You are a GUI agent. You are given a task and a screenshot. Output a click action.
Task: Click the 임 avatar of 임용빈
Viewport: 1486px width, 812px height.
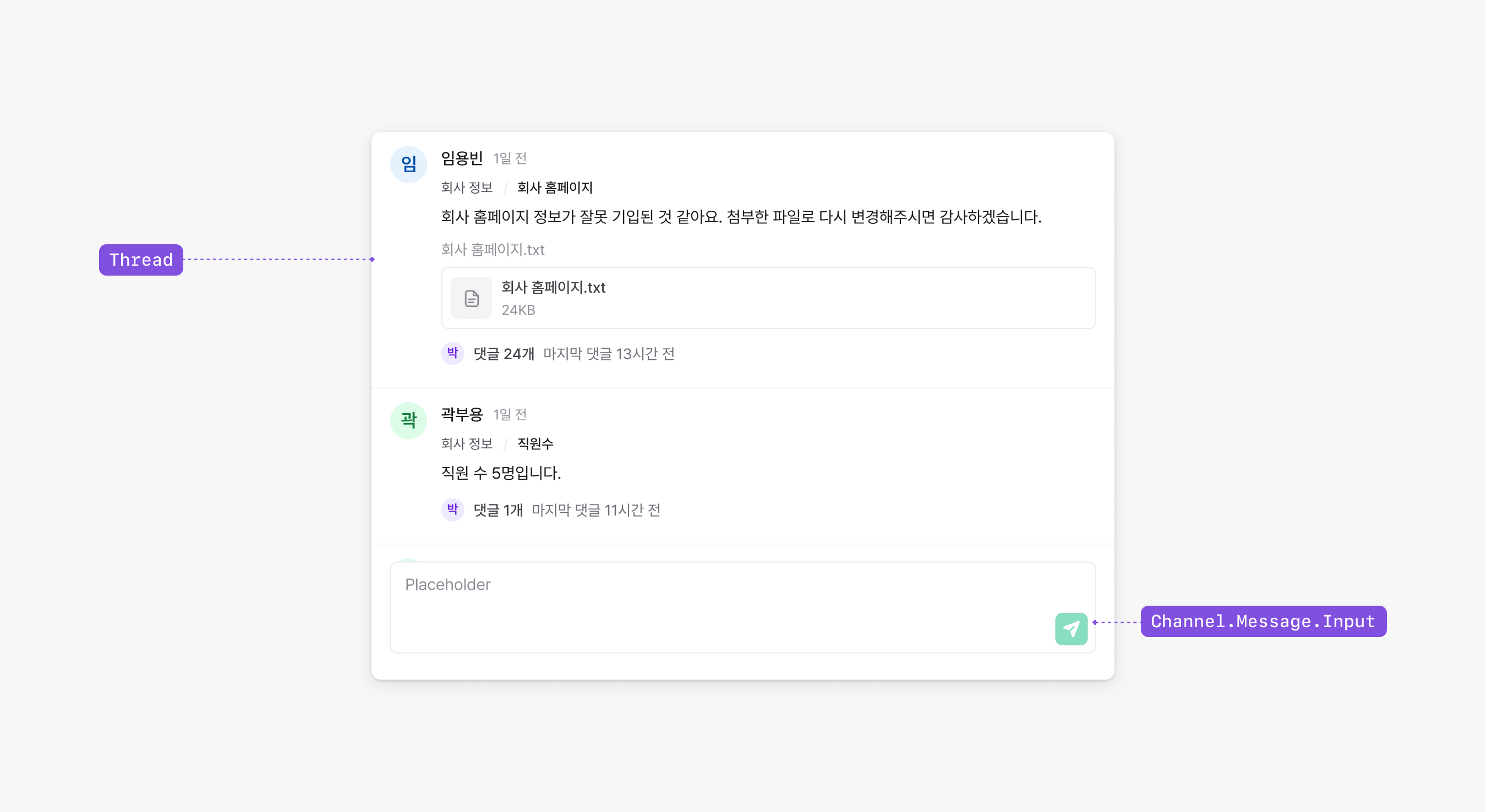click(x=408, y=164)
